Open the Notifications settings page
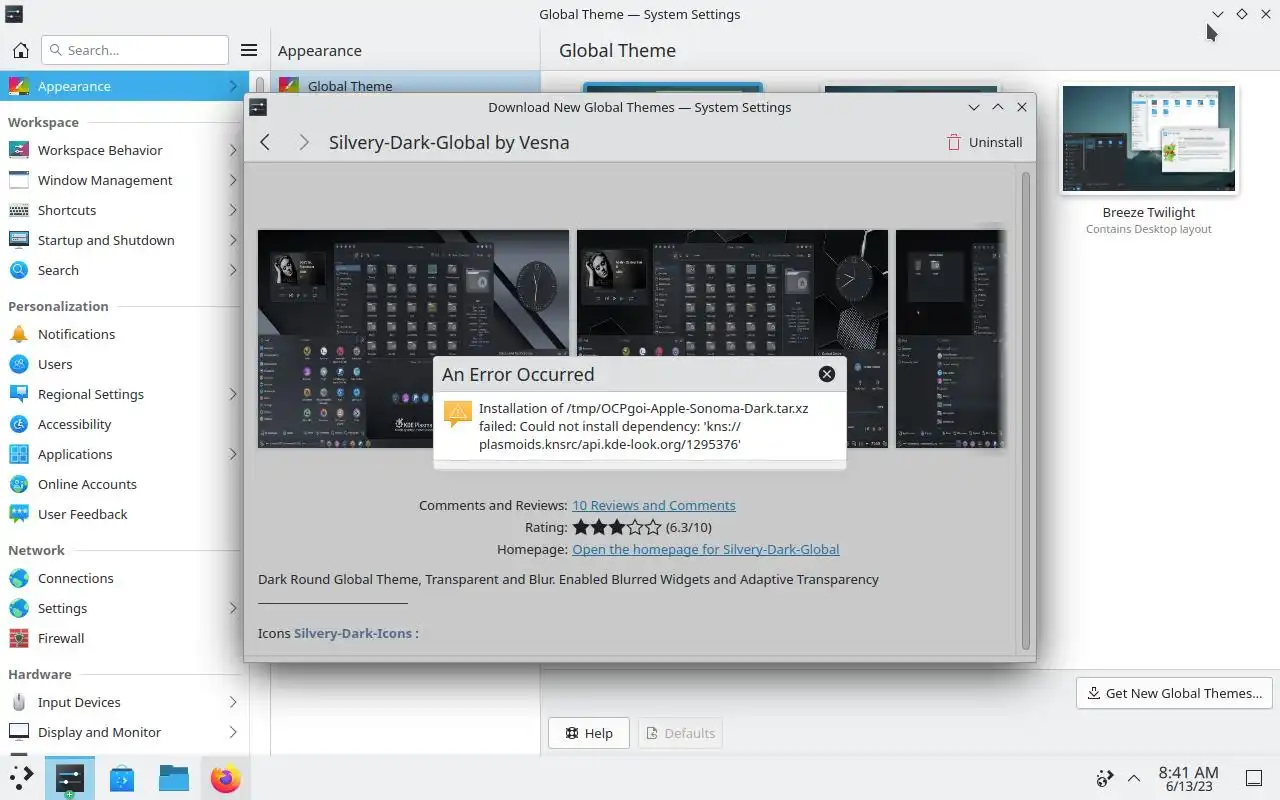Screen dimensions: 1280x800 pyautogui.click(x=124, y=334)
